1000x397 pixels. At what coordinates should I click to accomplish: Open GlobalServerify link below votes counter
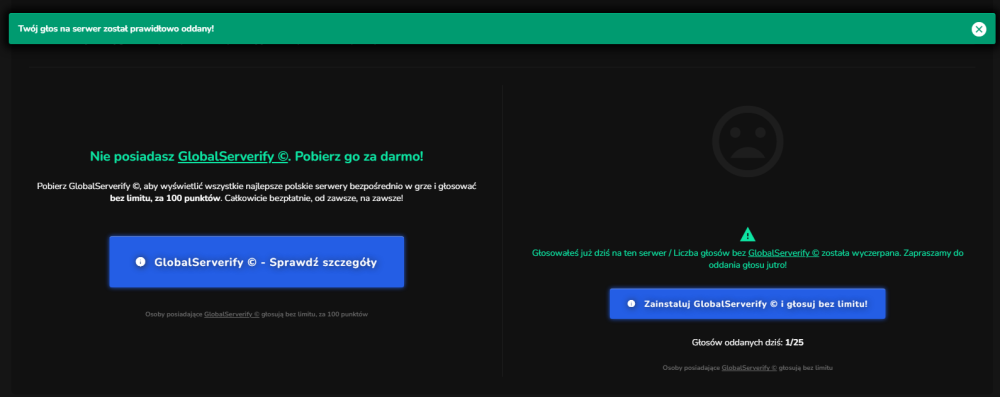pos(749,368)
